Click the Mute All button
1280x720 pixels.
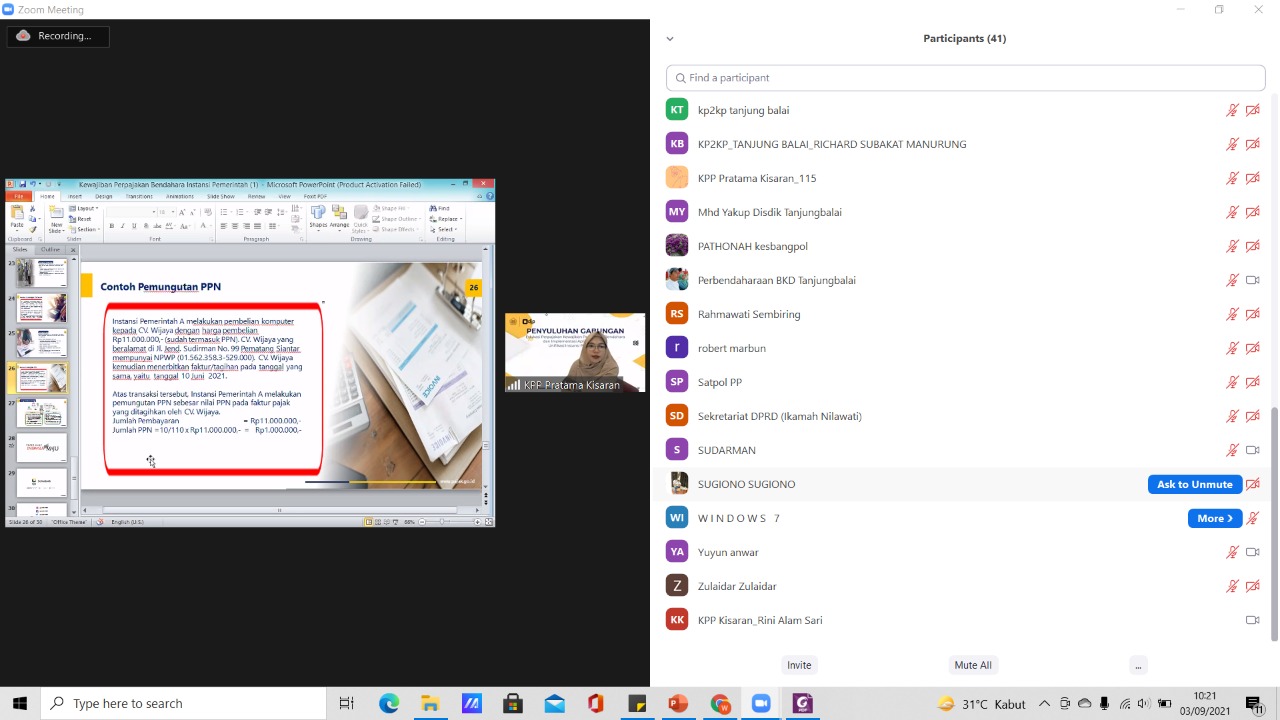tap(972, 665)
